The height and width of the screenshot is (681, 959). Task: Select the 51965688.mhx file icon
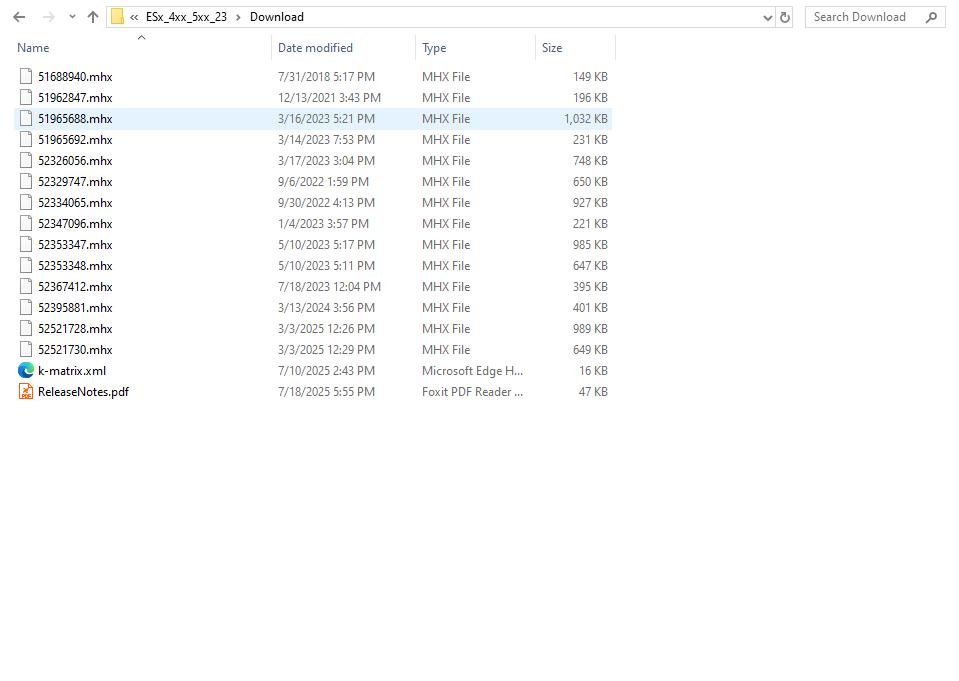[26, 118]
